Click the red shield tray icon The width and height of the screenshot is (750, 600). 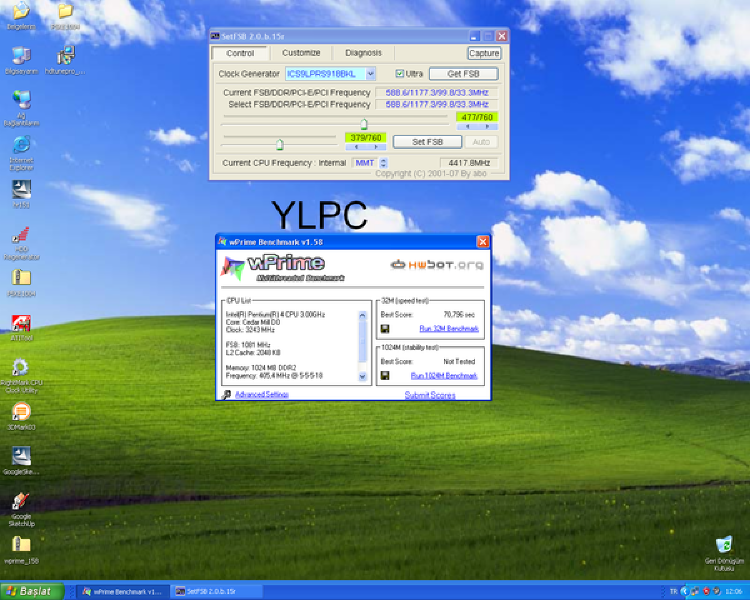click(706, 591)
